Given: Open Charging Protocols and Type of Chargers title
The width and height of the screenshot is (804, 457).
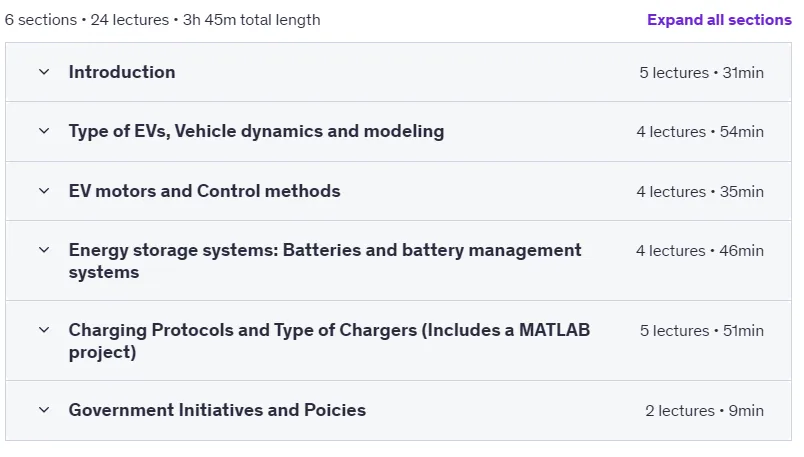Looking at the screenshot, I should click(329, 341).
